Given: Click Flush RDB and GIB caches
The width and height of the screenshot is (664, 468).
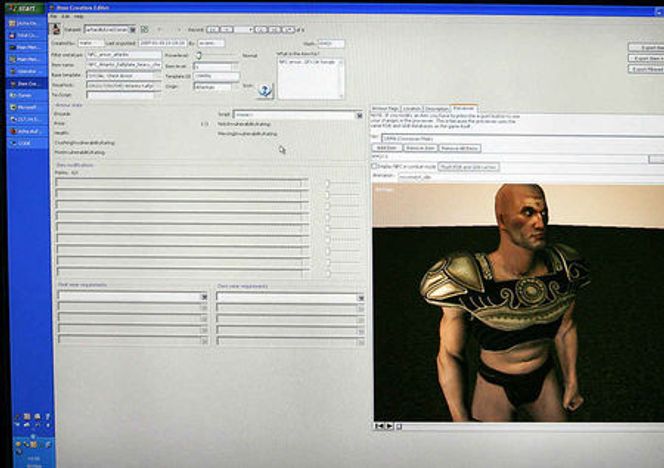Looking at the screenshot, I should point(468,167).
